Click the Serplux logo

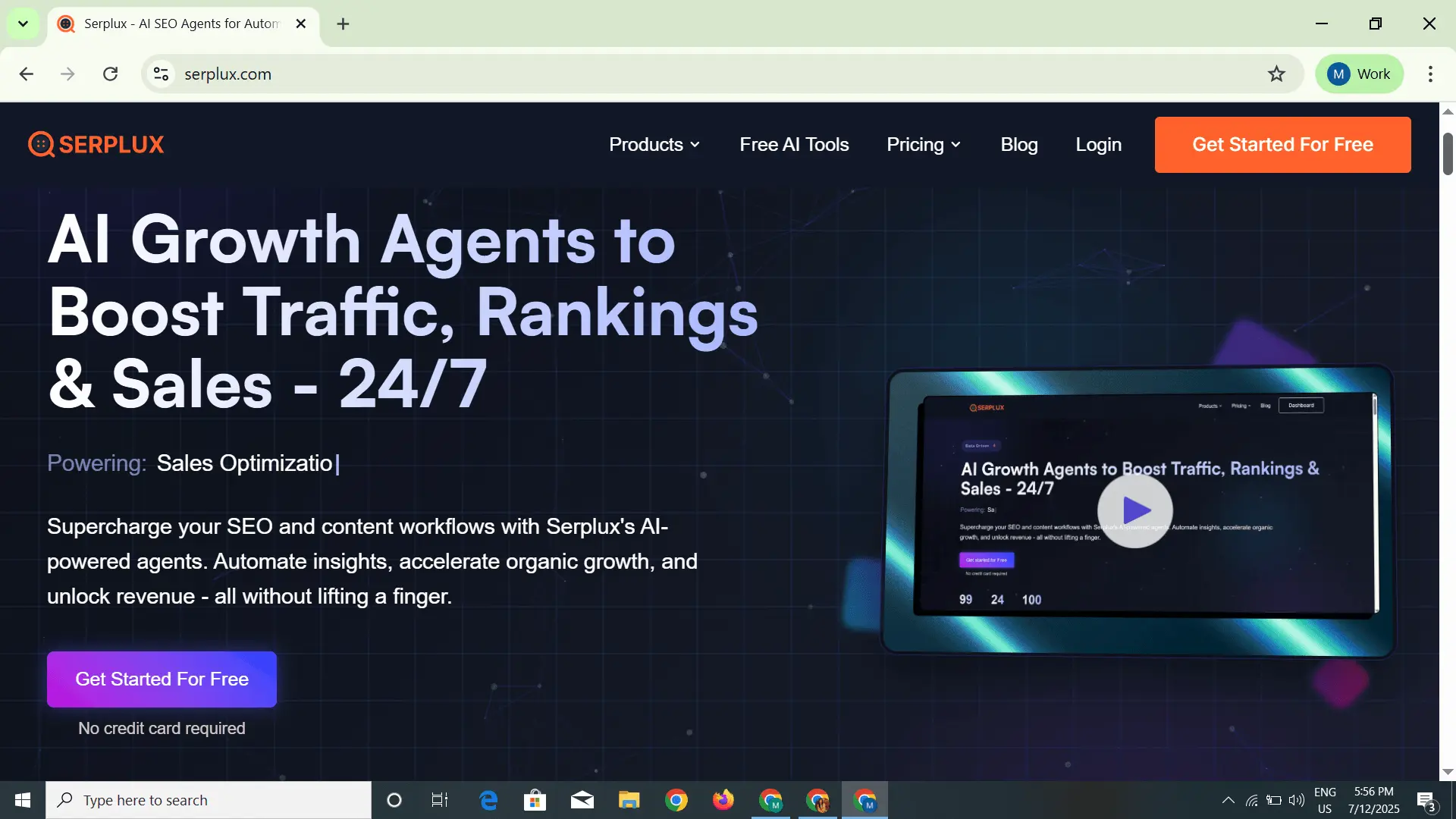coord(96,144)
